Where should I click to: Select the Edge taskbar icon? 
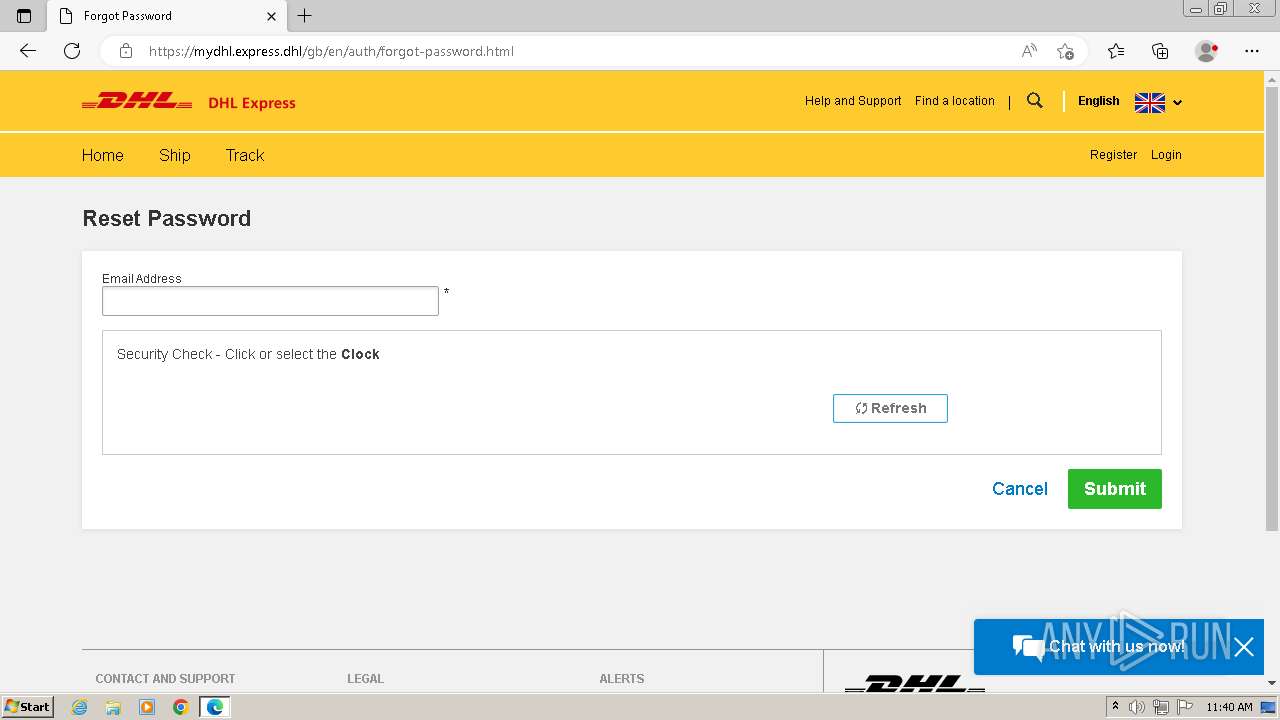click(215, 707)
